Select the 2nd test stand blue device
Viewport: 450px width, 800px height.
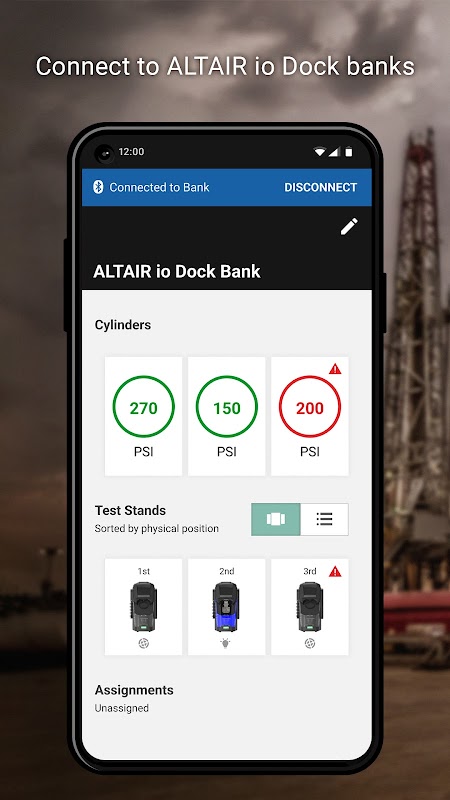coord(226,607)
